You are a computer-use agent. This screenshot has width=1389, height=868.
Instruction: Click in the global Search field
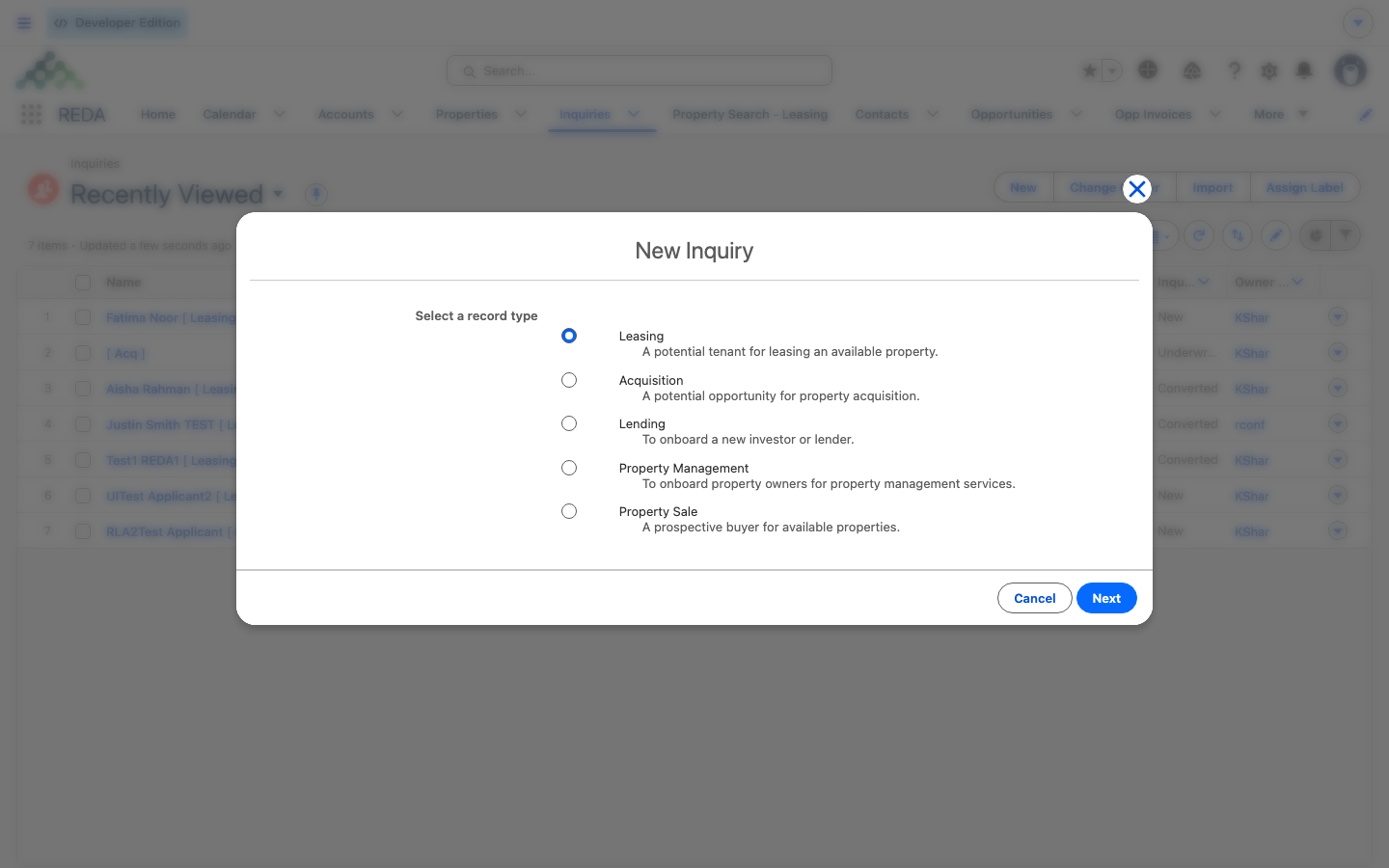[x=640, y=70]
